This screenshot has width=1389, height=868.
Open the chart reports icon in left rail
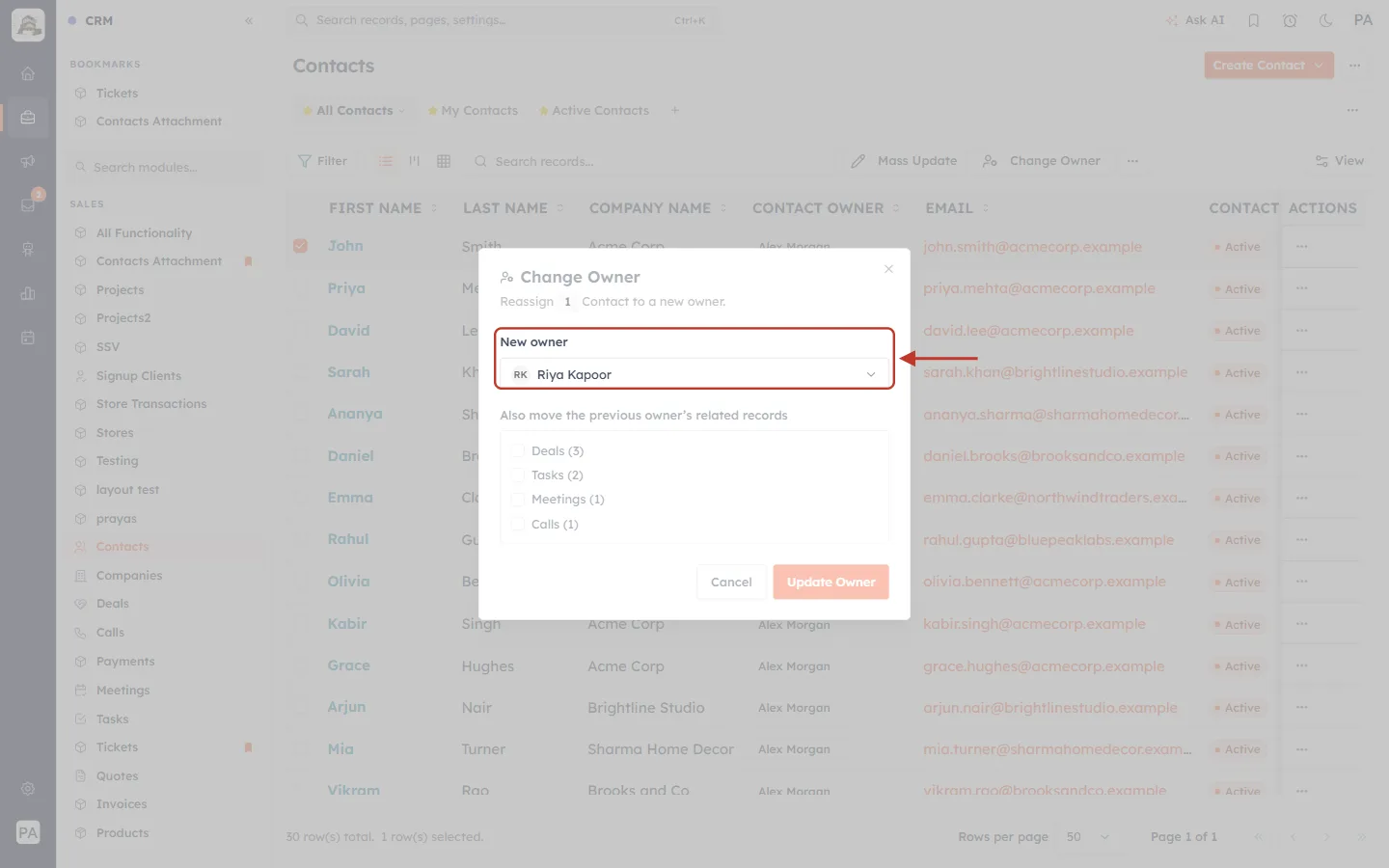coord(28,294)
